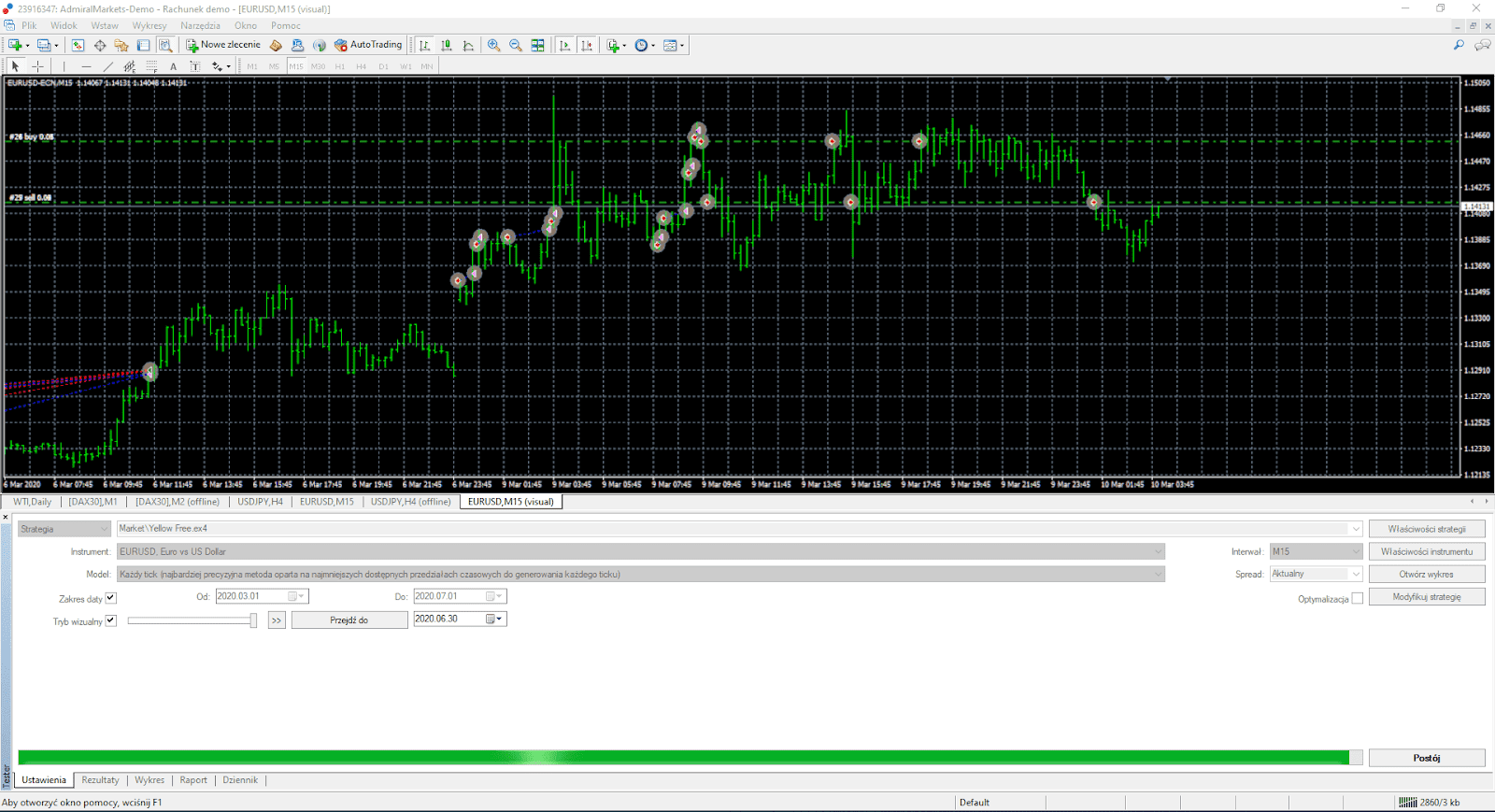Click the Postój stop button

click(x=1427, y=758)
